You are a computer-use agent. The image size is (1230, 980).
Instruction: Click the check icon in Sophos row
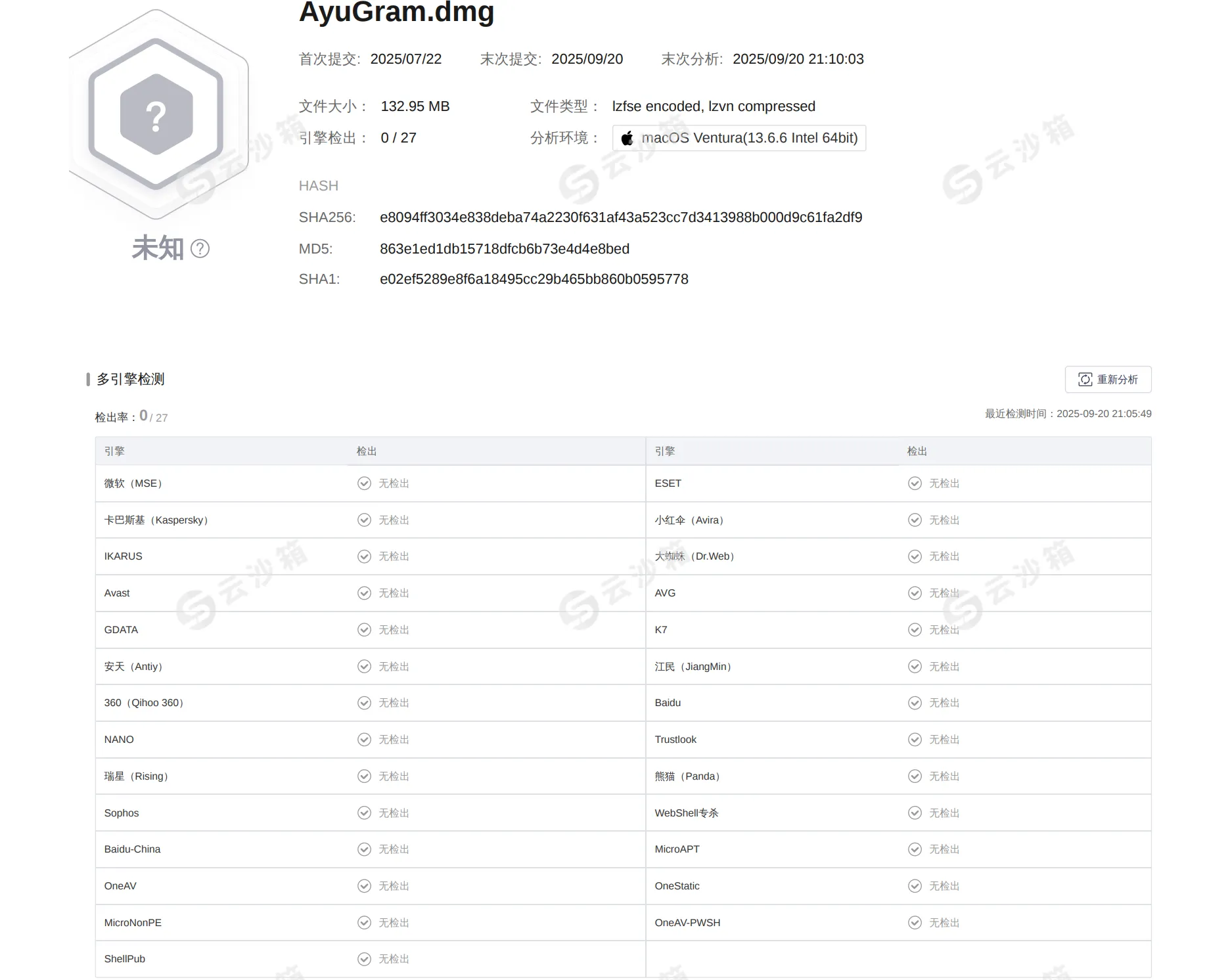pyautogui.click(x=364, y=813)
